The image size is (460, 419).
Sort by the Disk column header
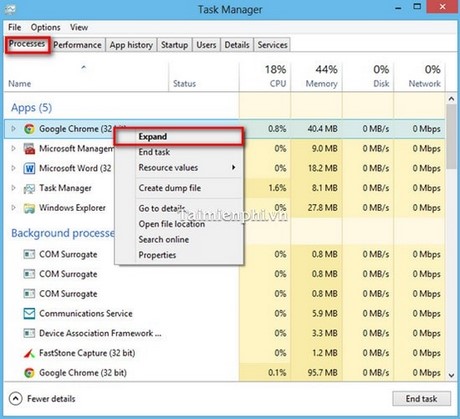tap(368, 77)
